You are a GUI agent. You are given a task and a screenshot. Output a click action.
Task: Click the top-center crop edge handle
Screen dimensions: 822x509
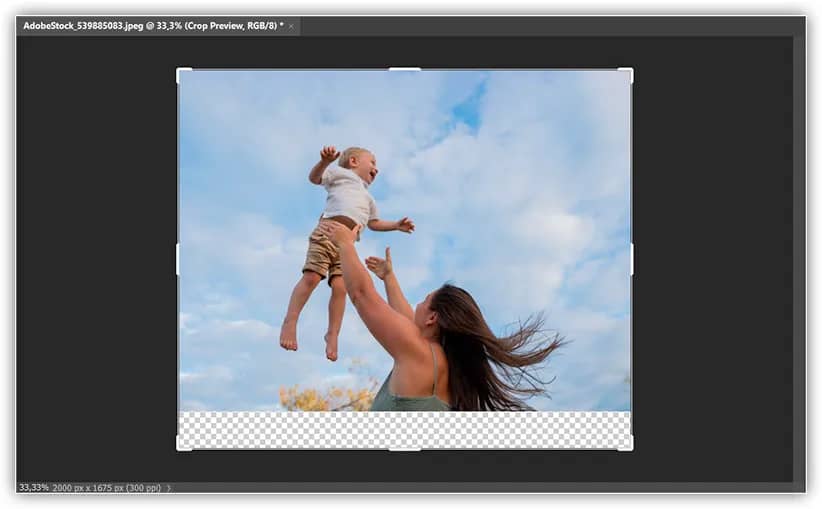[x=404, y=69]
